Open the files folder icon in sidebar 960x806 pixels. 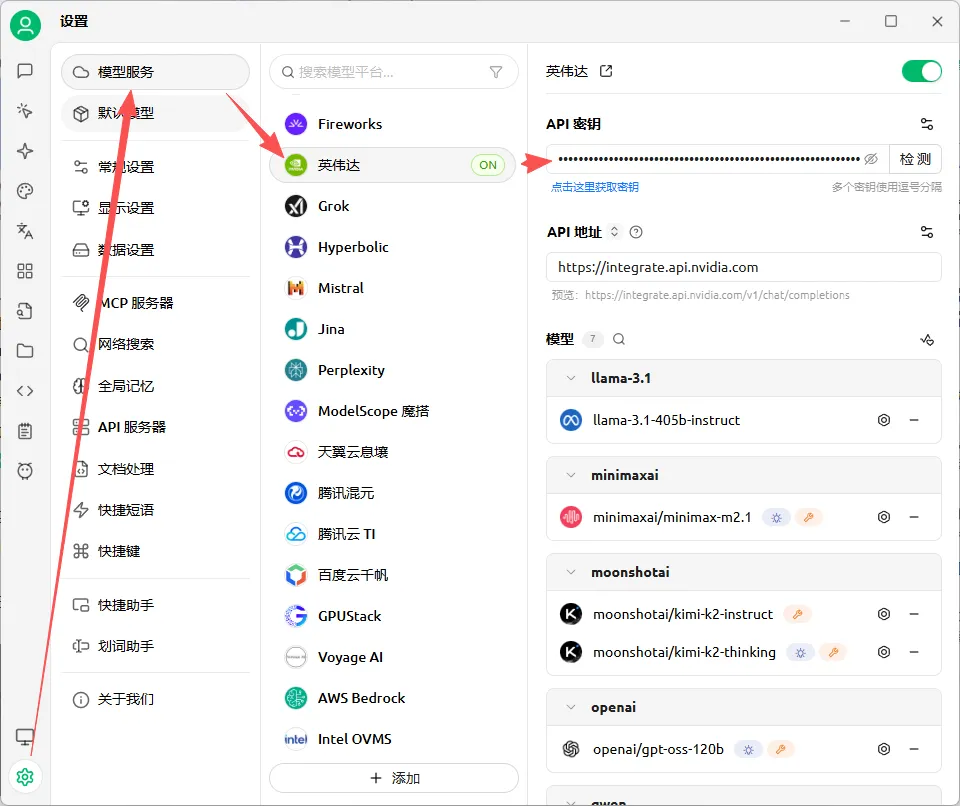(24, 351)
